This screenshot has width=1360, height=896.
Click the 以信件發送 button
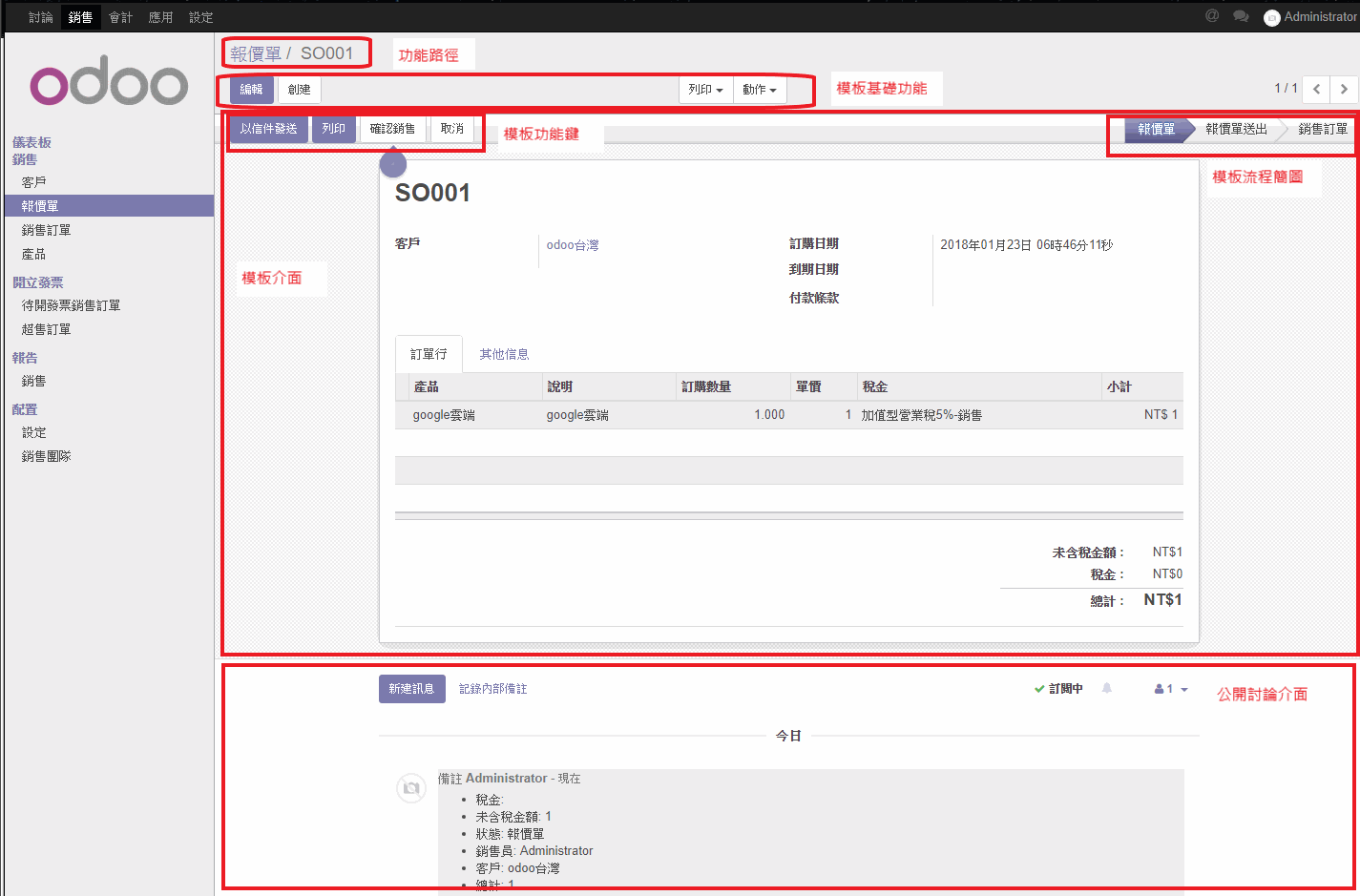[x=268, y=129]
